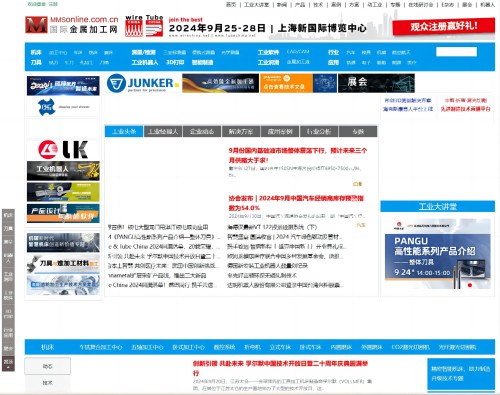Open 工业软件 in the blue menu
This screenshot has height=395, width=500.
268,52
